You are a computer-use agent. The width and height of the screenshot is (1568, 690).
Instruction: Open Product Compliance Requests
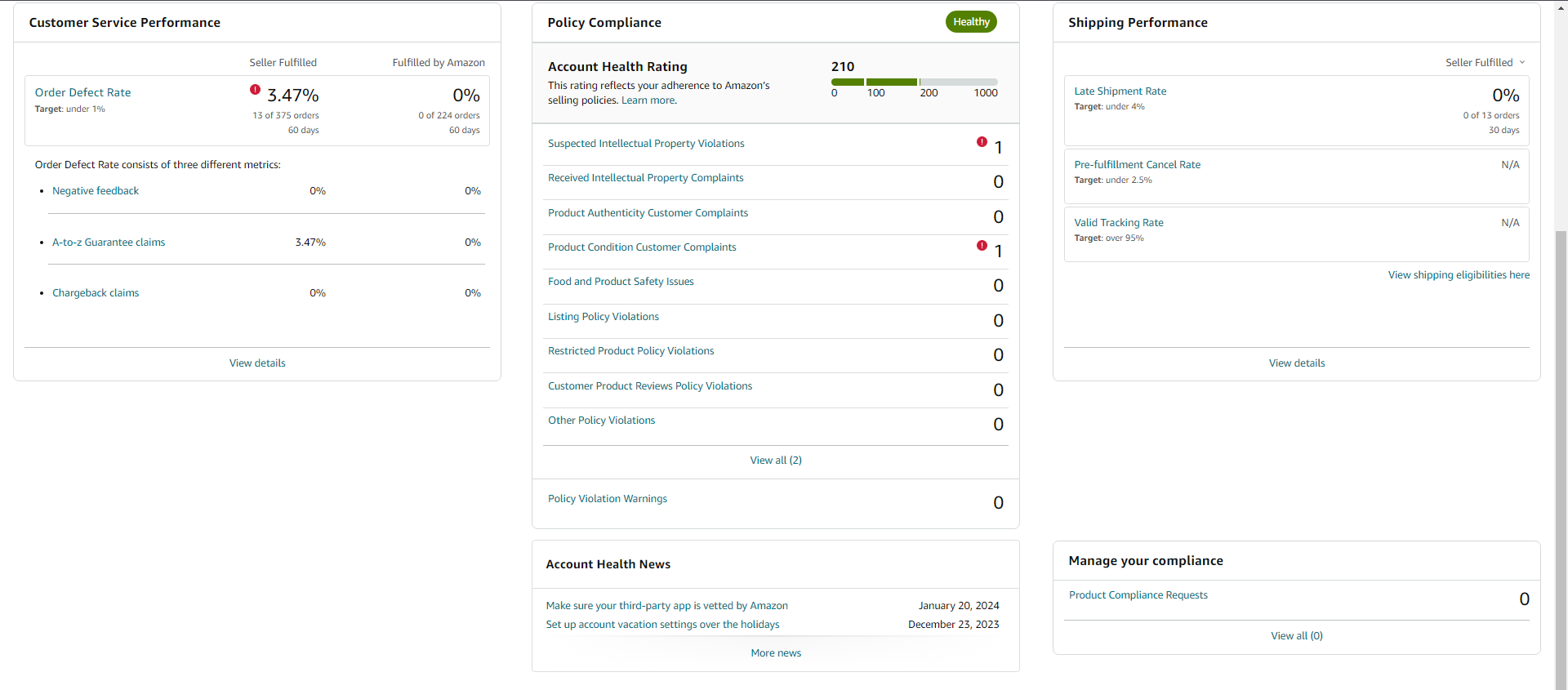(1138, 595)
